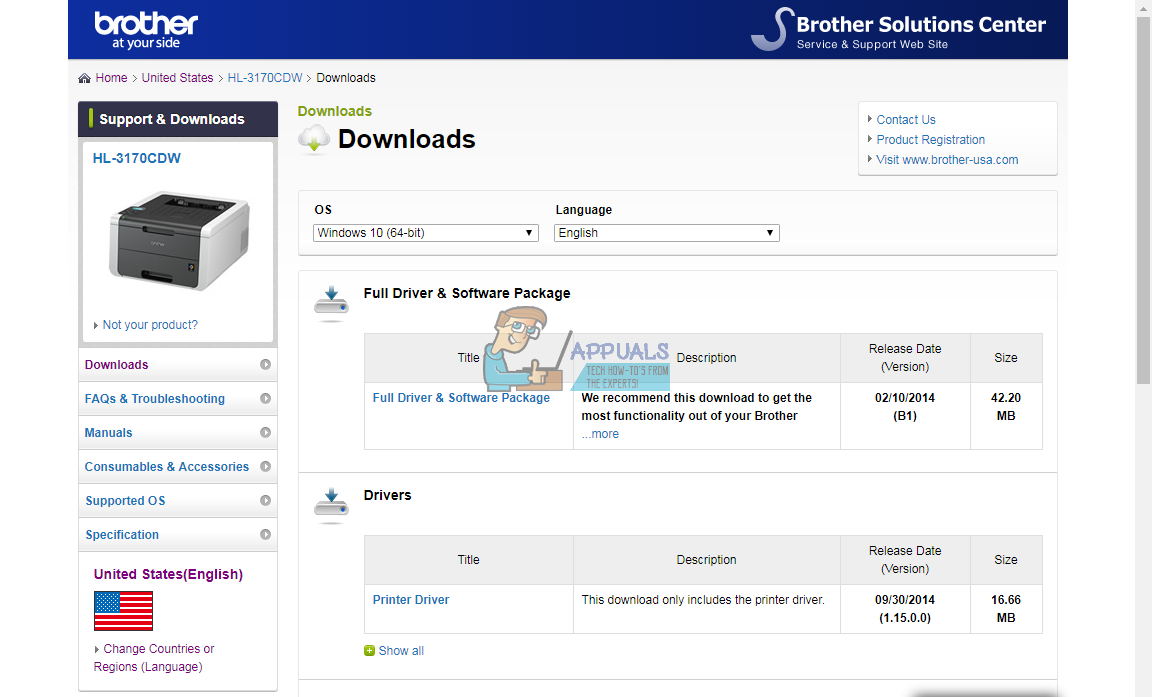Click the Not your product link

click(x=149, y=324)
